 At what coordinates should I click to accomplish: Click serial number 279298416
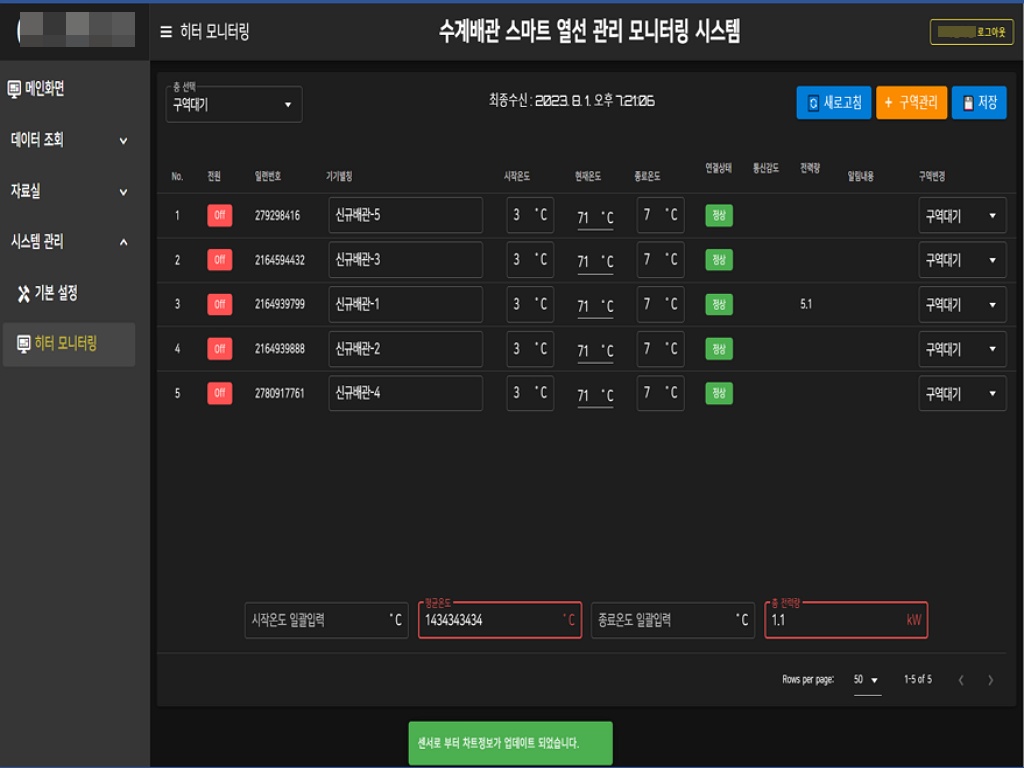click(x=277, y=216)
